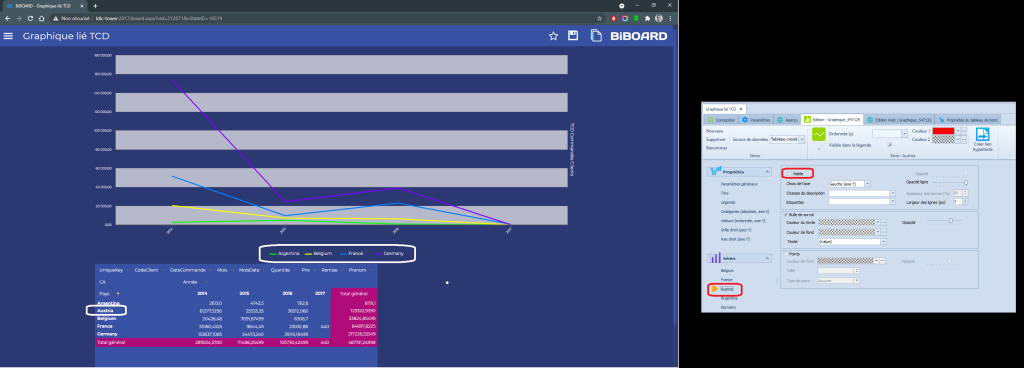
Task: Select the "Légende" properties entry
Action: tap(729, 203)
